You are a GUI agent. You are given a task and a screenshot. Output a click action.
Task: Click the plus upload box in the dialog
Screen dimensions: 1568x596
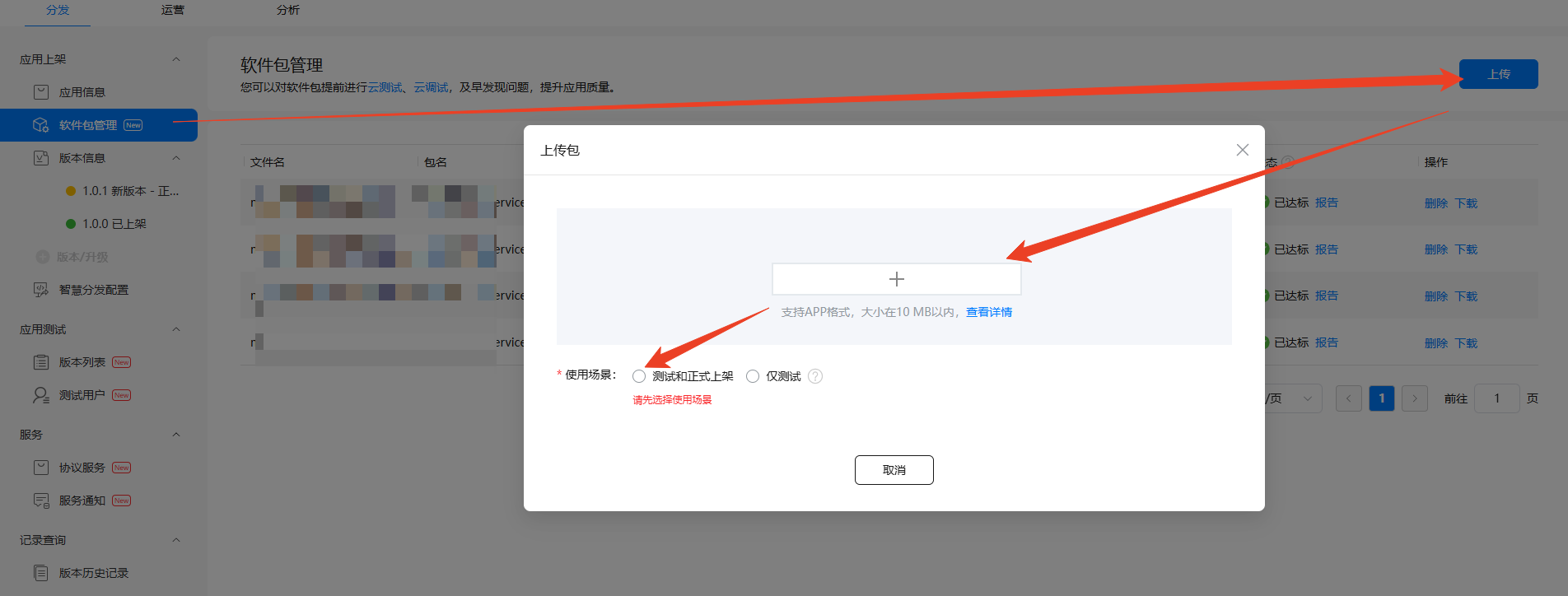pos(896,279)
